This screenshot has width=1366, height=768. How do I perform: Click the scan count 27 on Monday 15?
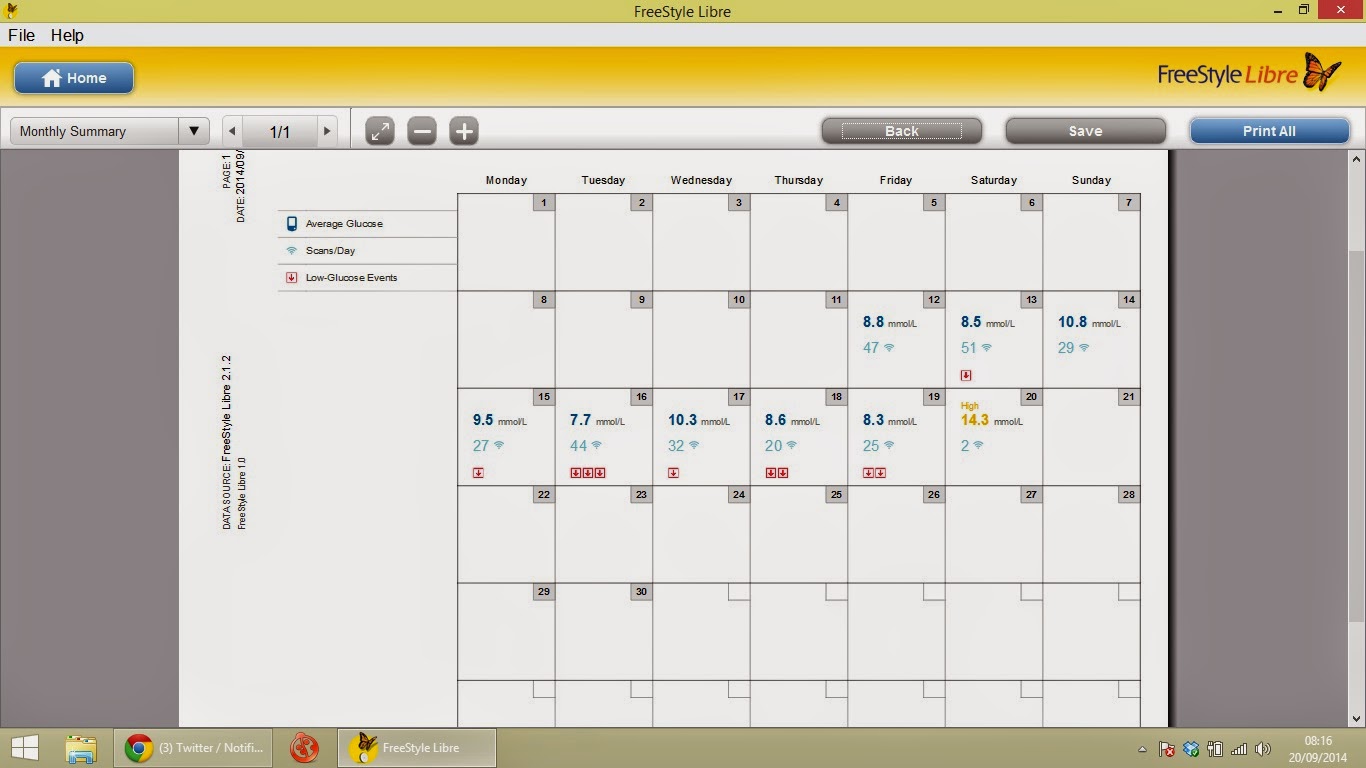(481, 446)
